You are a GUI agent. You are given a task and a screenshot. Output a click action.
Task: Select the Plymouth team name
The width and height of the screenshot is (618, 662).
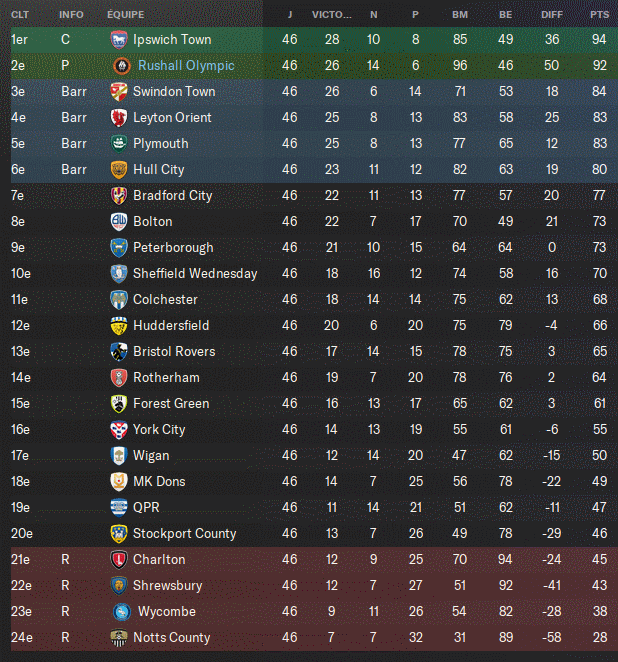click(x=161, y=144)
